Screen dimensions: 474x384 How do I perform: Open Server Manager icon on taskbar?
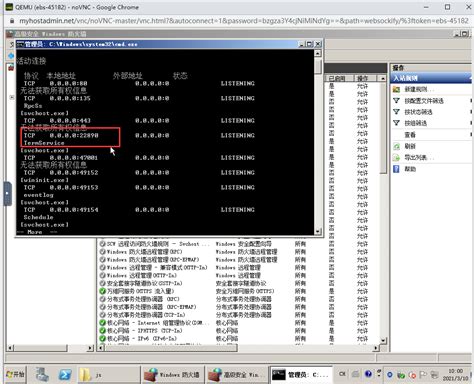point(42,375)
